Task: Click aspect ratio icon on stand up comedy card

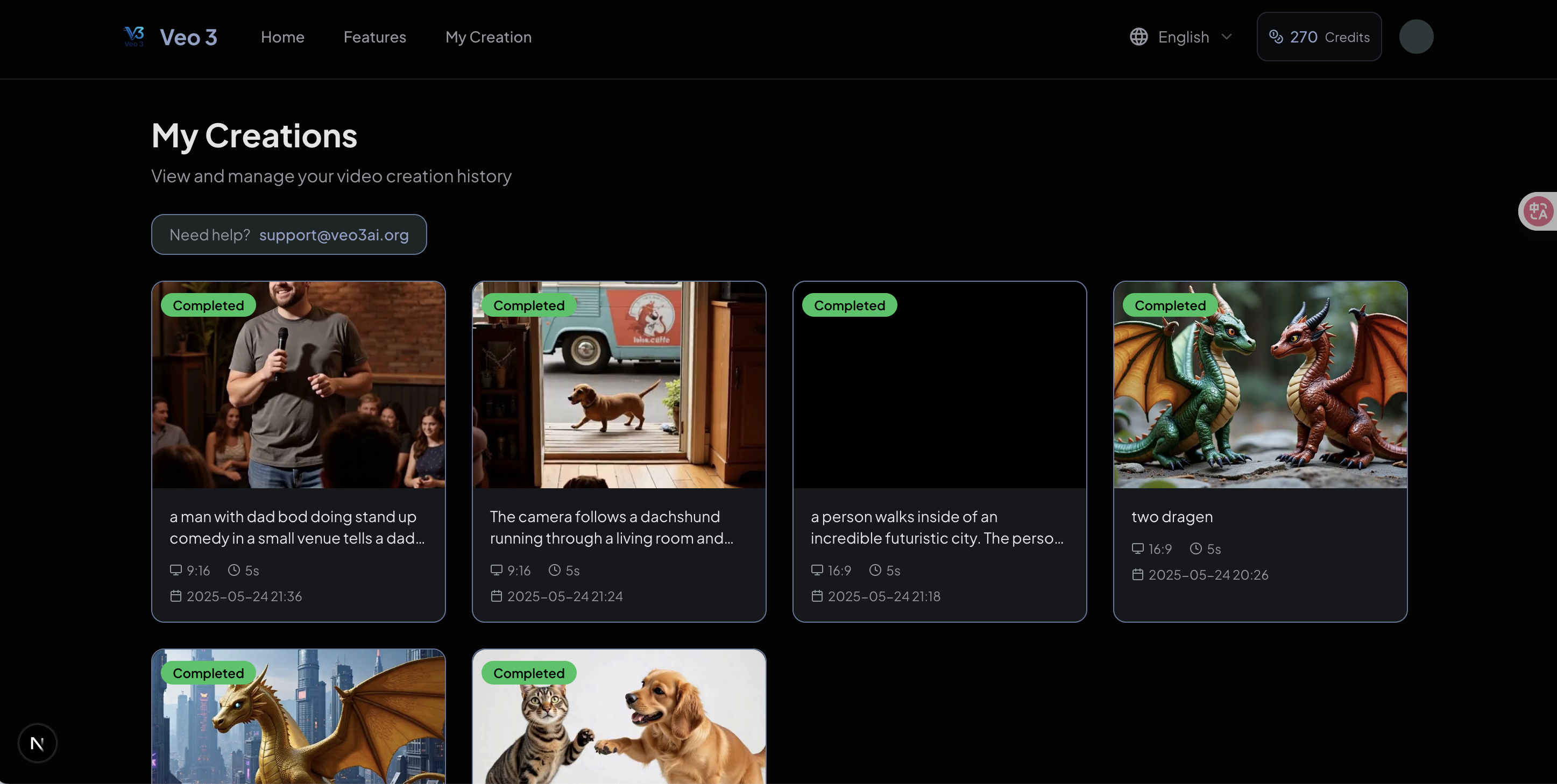Action: point(176,569)
